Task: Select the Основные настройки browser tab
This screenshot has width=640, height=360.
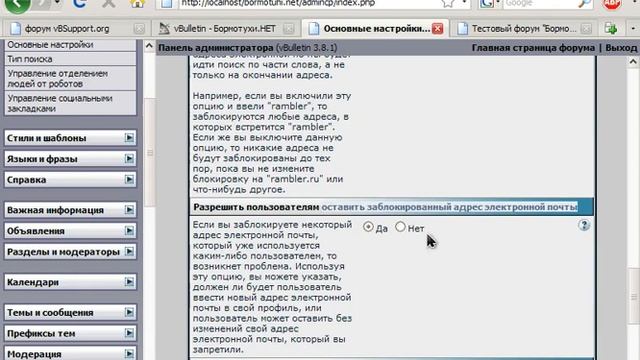Action: click(x=375, y=29)
